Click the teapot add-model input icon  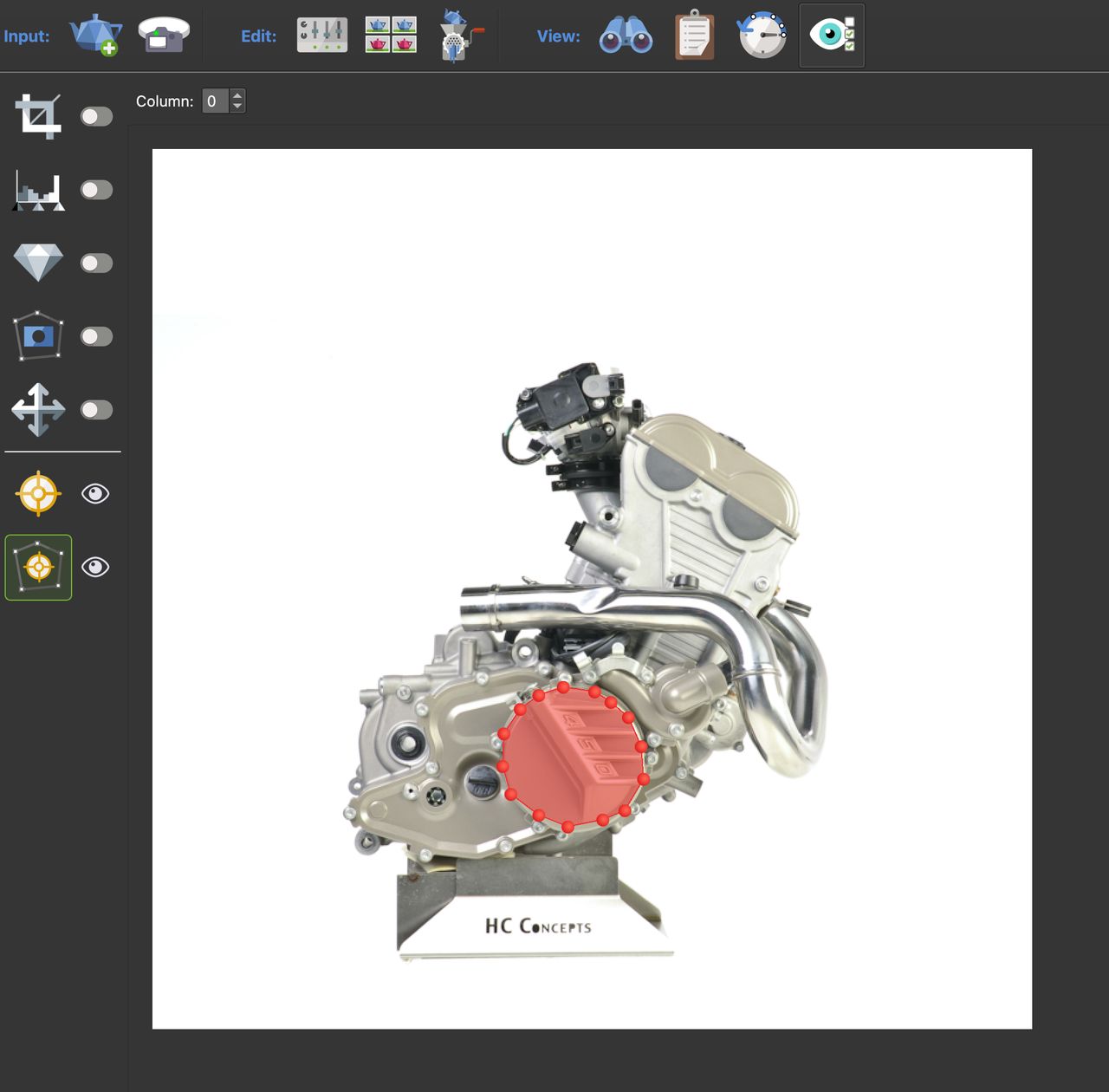click(95, 36)
